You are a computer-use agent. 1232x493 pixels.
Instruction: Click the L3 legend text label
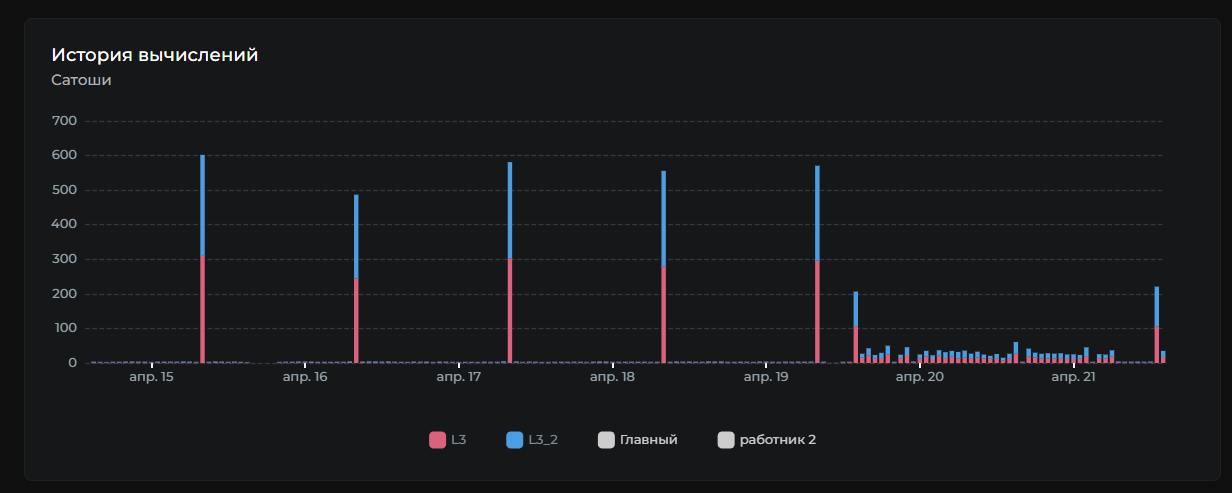coord(458,439)
